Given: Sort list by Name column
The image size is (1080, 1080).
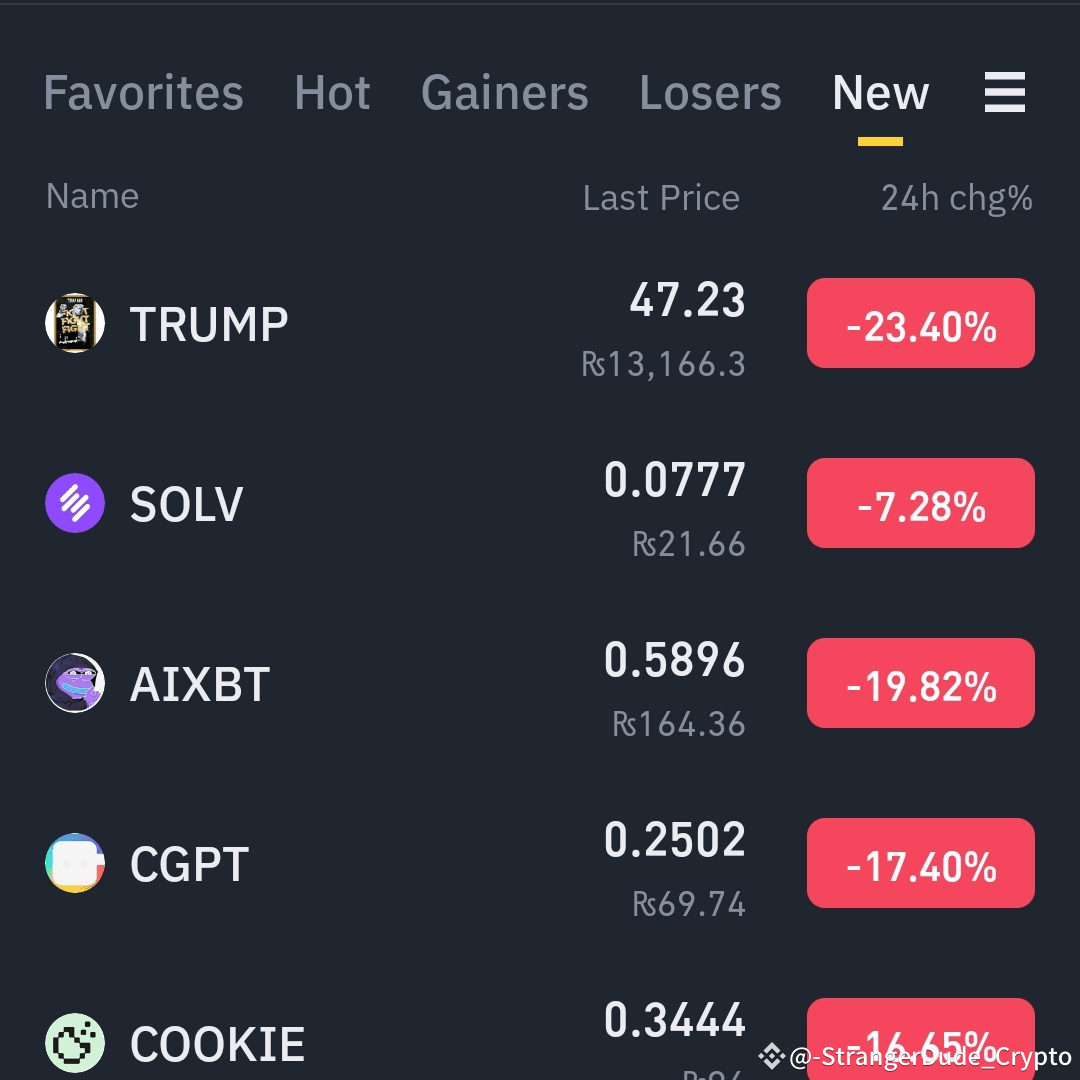Looking at the screenshot, I should [x=91, y=196].
